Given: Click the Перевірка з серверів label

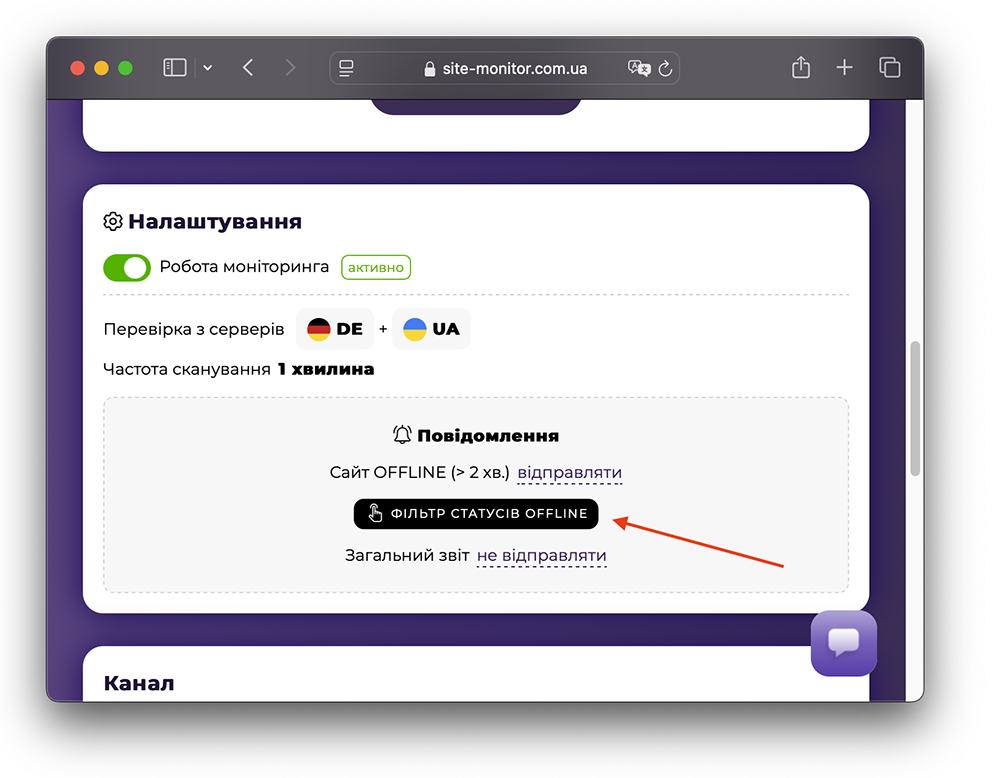Looking at the screenshot, I should [194, 329].
